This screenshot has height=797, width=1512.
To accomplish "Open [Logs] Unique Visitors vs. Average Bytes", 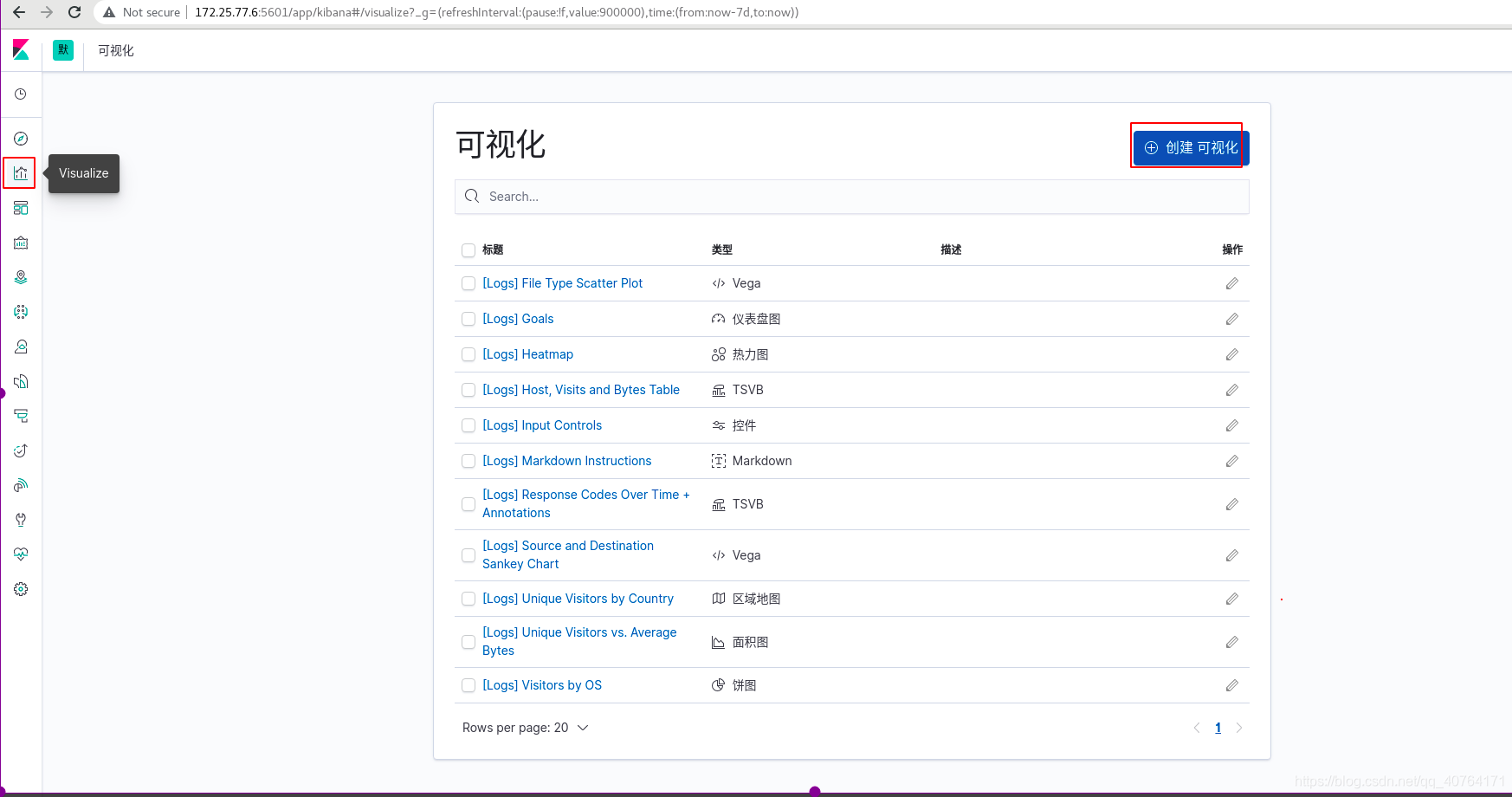I will [579, 641].
